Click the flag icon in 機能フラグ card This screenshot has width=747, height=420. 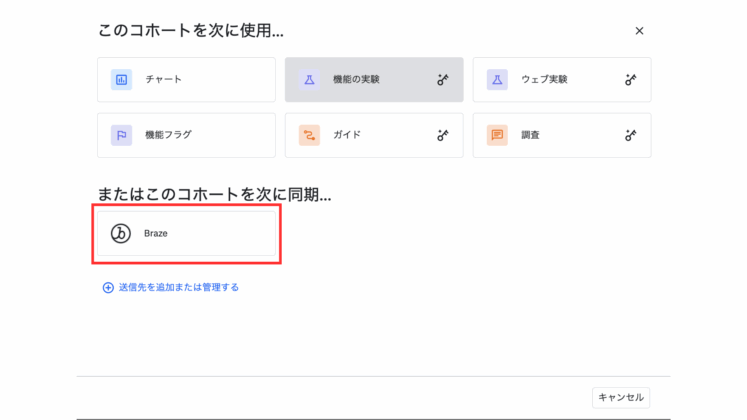tap(121, 135)
